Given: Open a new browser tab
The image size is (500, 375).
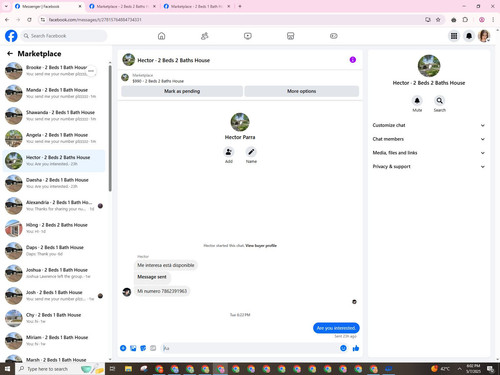Looking at the screenshot, I should [240, 6].
